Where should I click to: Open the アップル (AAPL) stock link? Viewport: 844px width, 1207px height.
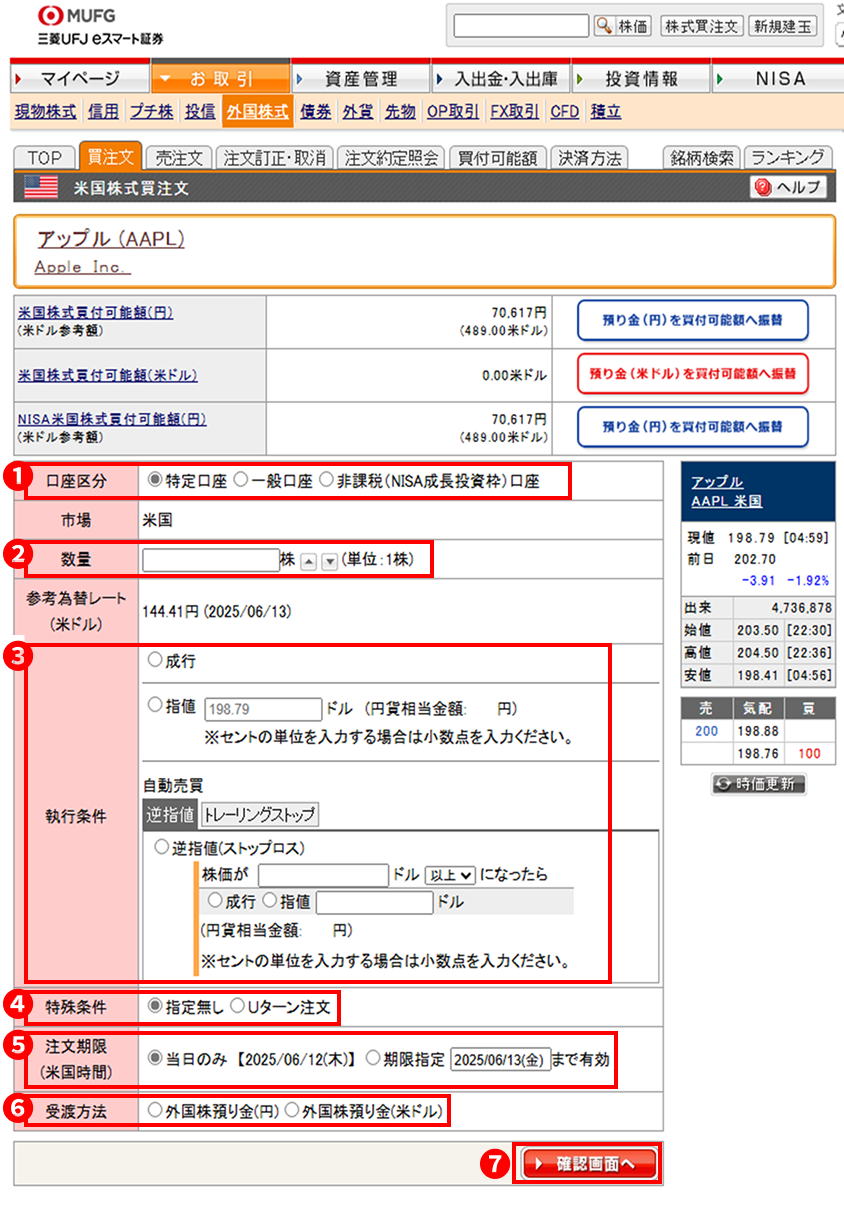pyautogui.click(x=110, y=239)
